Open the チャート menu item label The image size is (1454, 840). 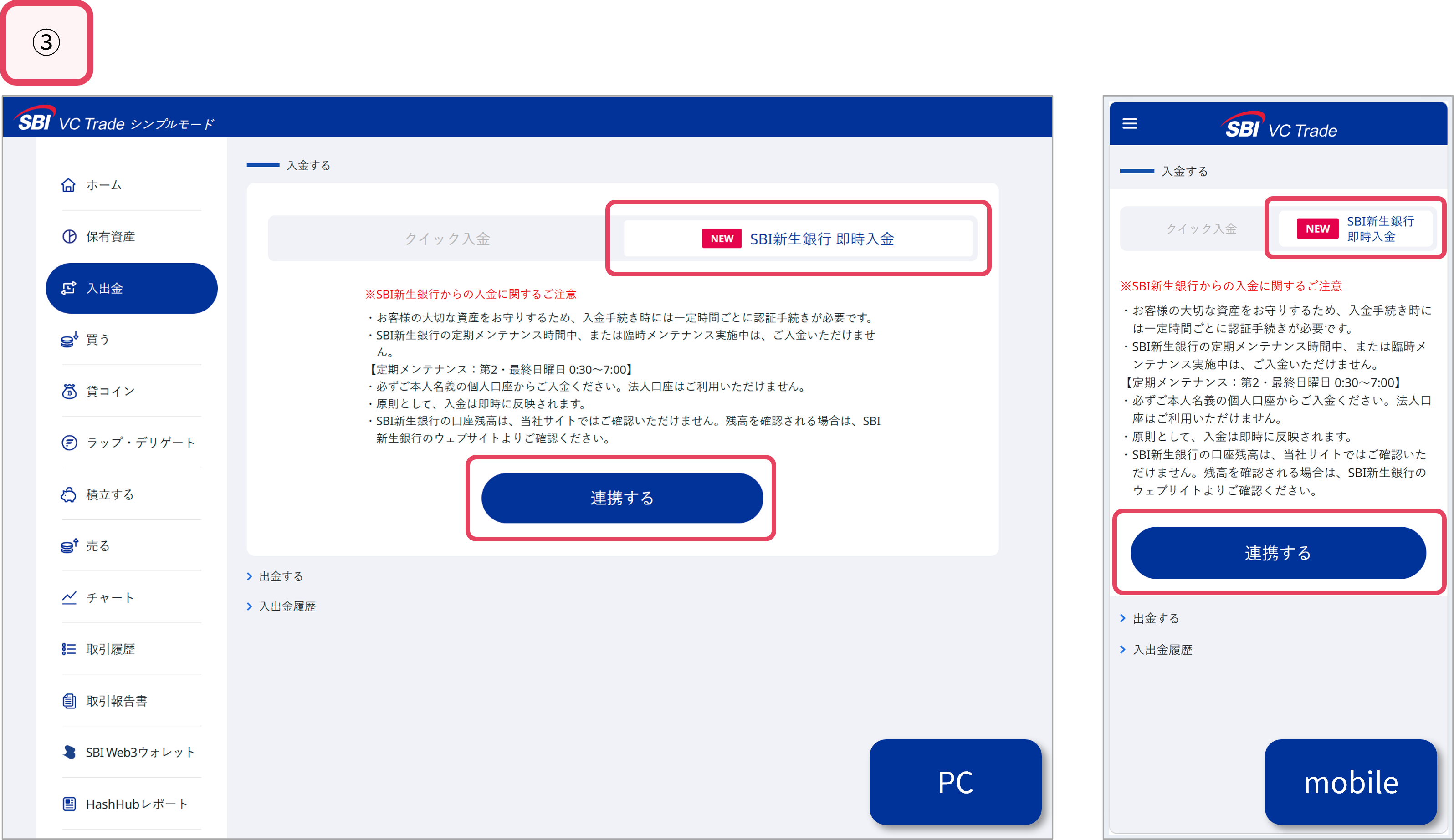click(110, 598)
